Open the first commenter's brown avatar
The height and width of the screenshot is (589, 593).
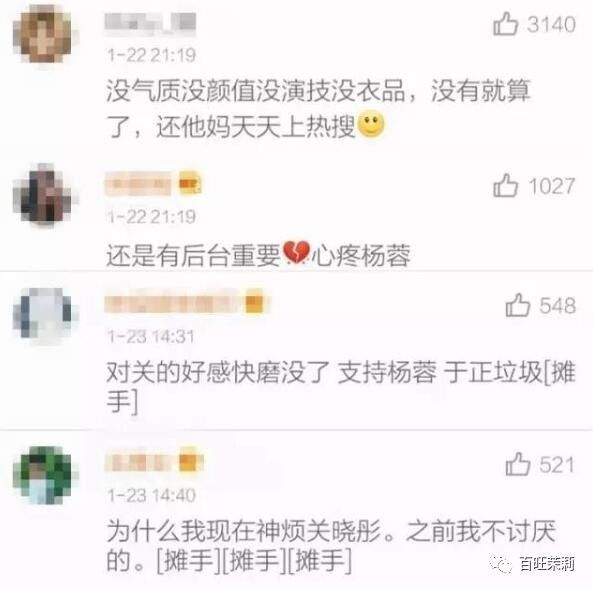click(42, 34)
